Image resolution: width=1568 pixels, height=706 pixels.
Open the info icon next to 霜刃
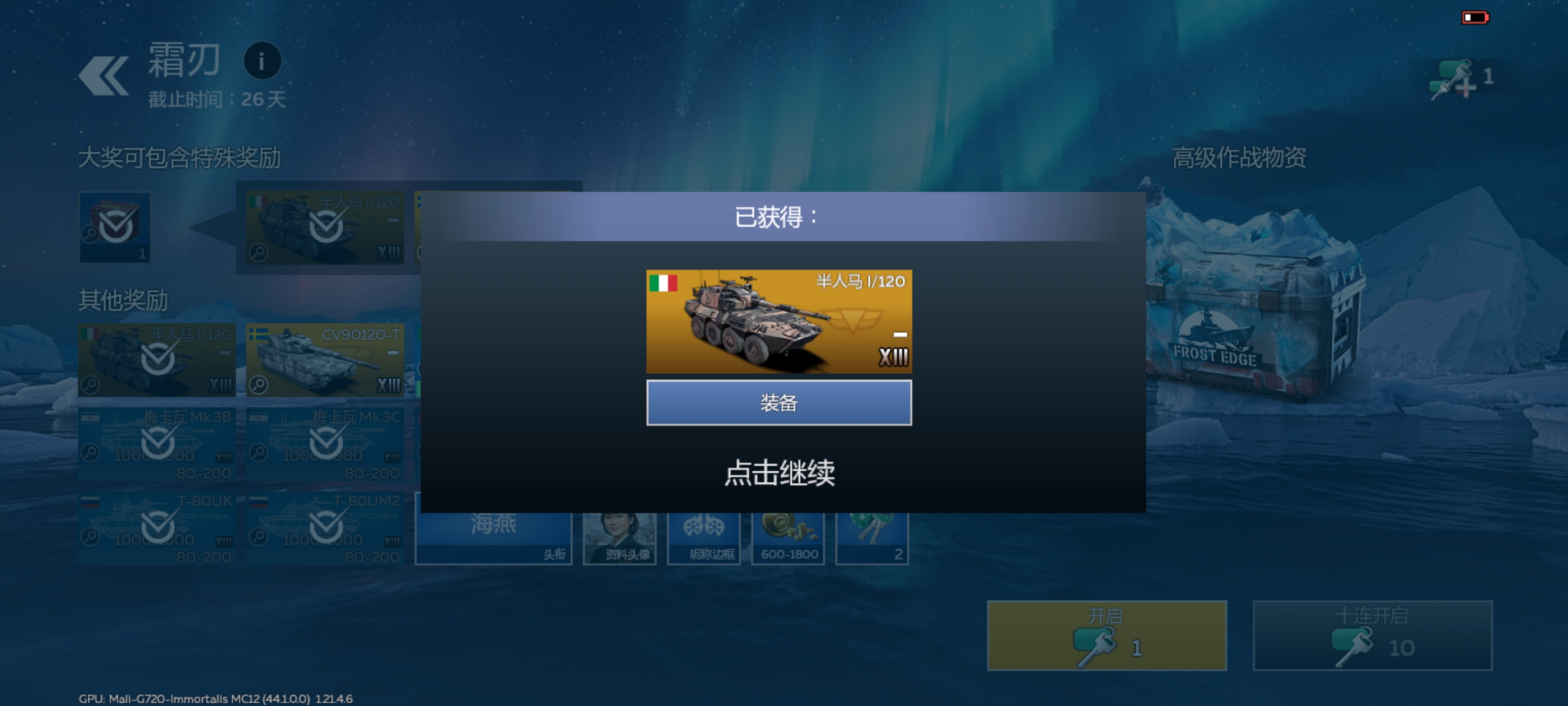(262, 61)
